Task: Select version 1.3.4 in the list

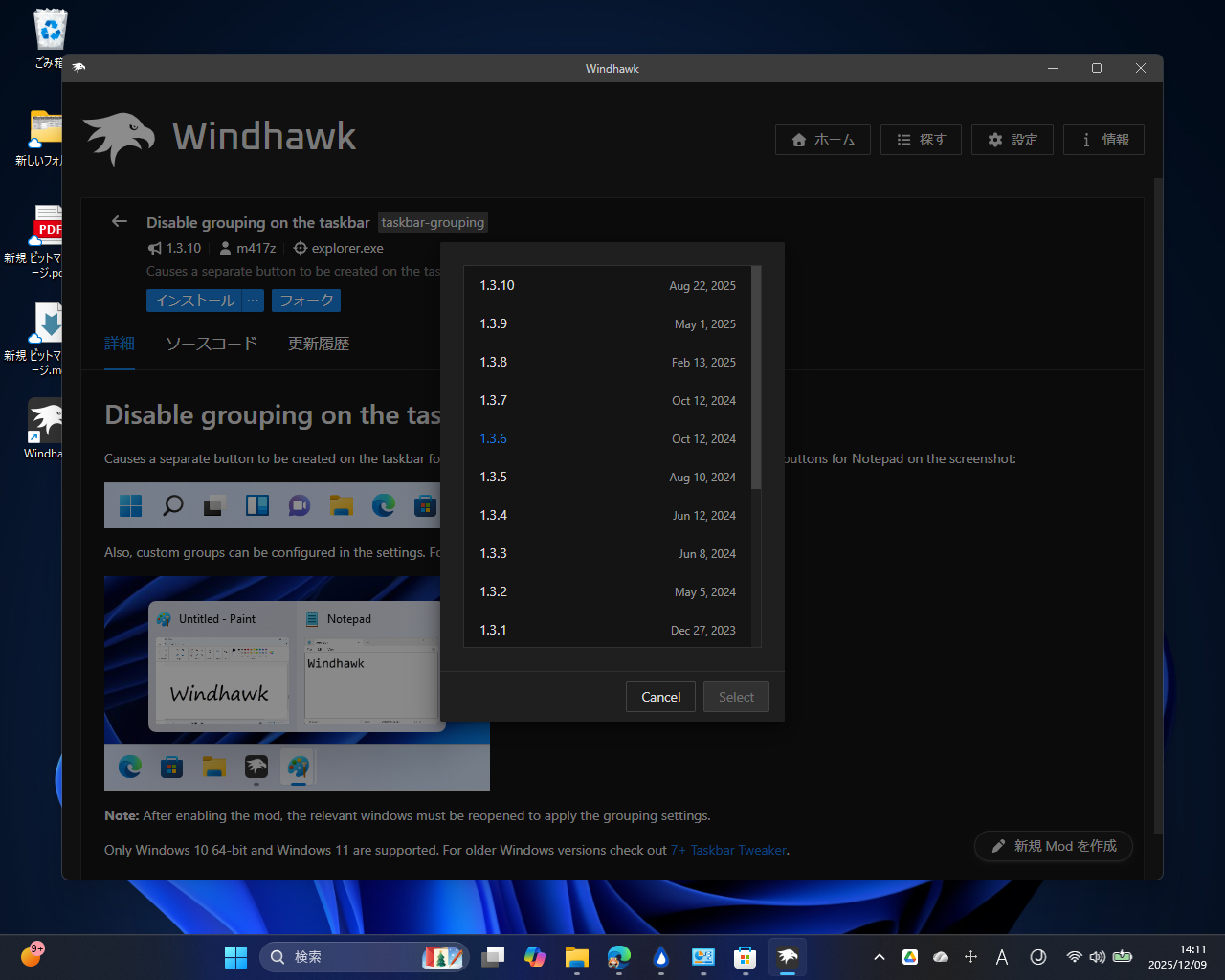Action: pos(608,515)
